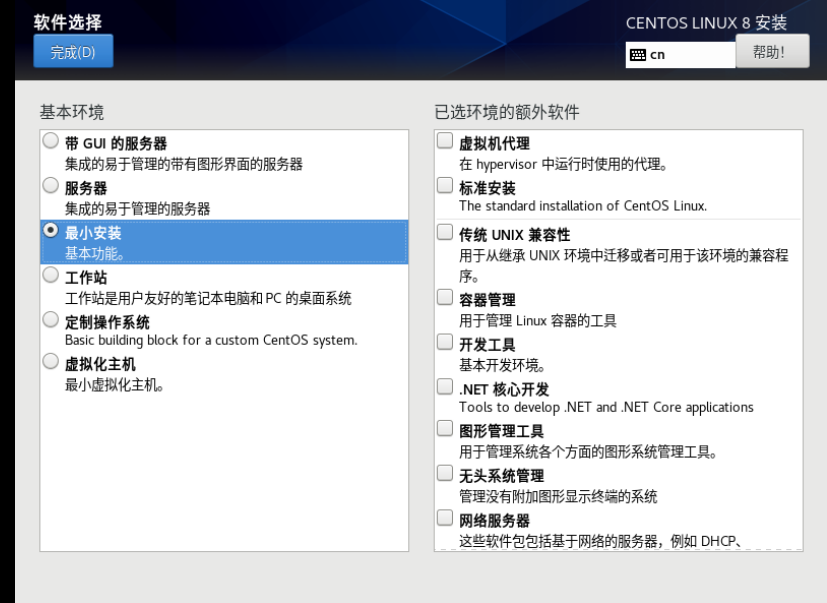Enable the 标准安装 checkbox
The width and height of the screenshot is (827, 603).
(x=445, y=185)
